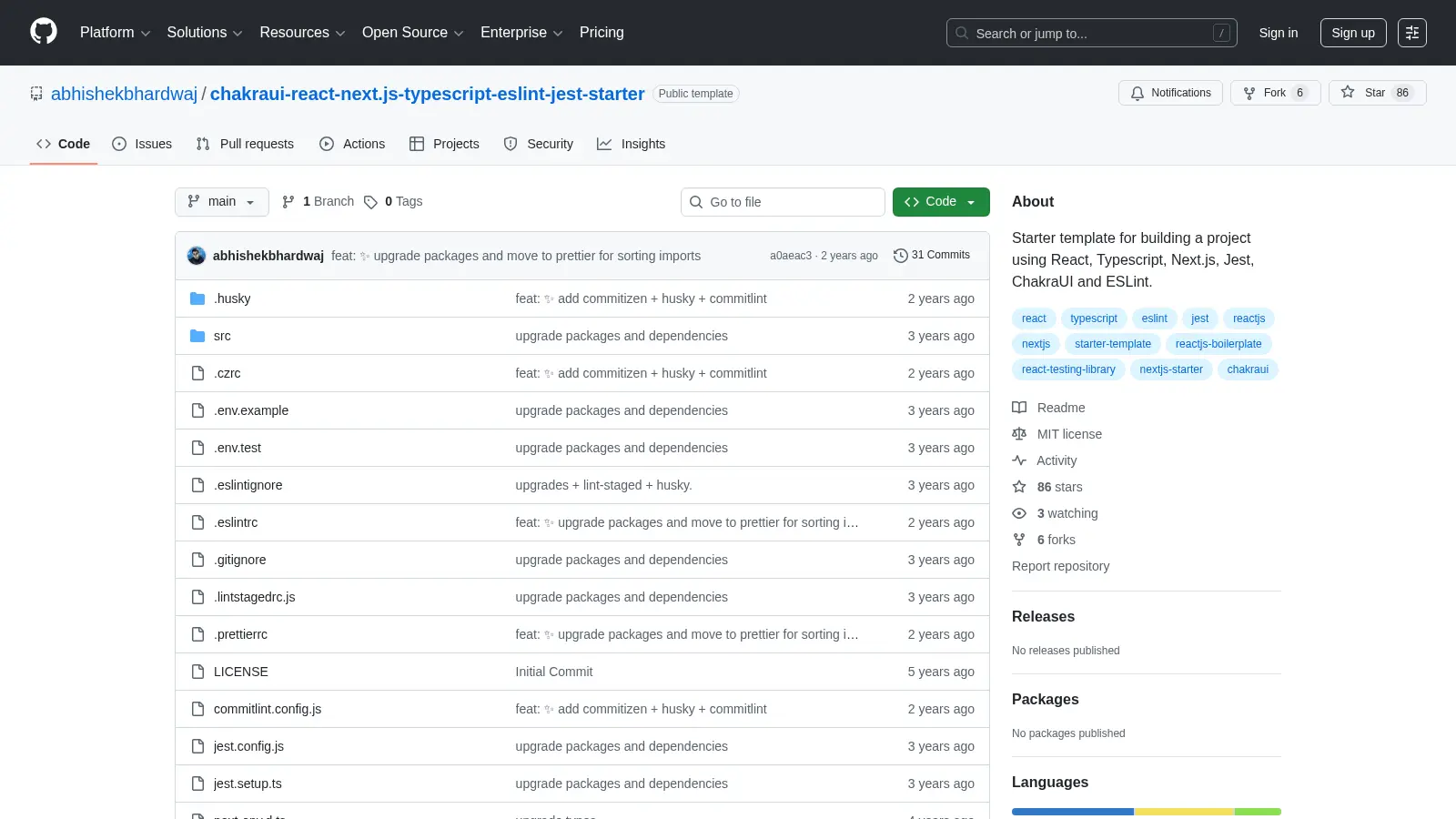Viewport: 1456px width, 819px height.
Task: Click the Sign in link
Action: pos(1279,33)
